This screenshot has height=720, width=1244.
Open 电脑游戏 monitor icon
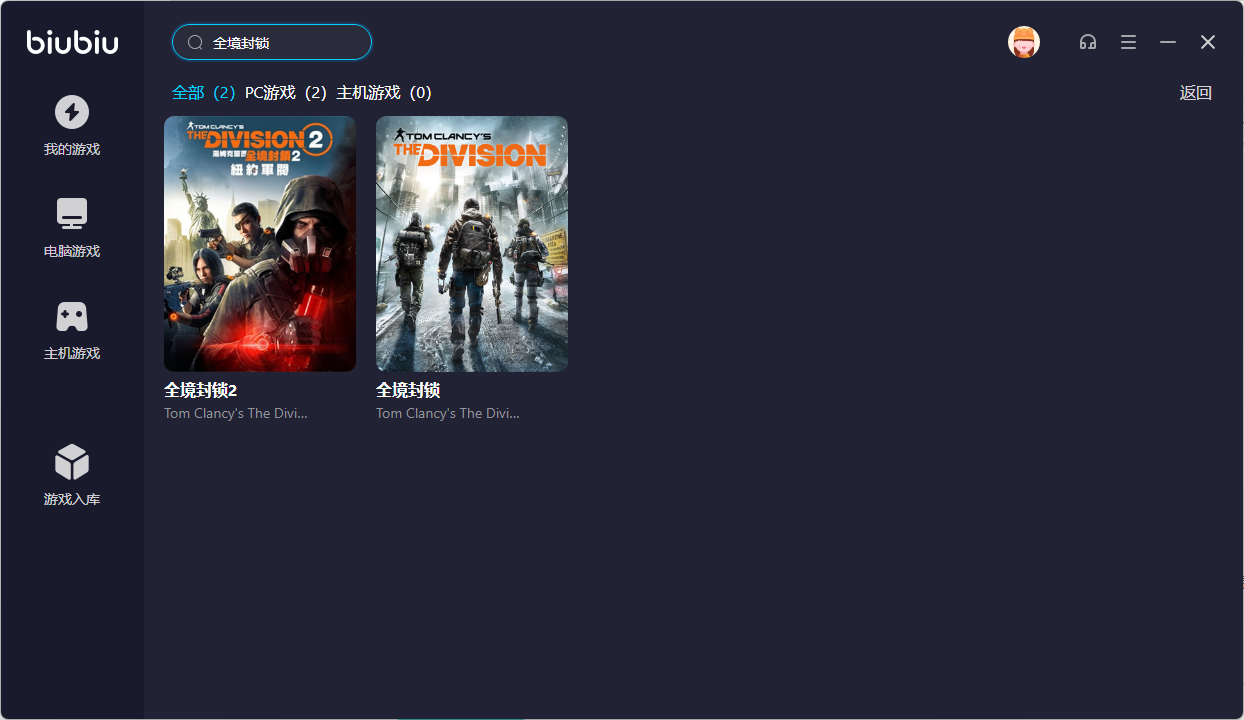72,214
